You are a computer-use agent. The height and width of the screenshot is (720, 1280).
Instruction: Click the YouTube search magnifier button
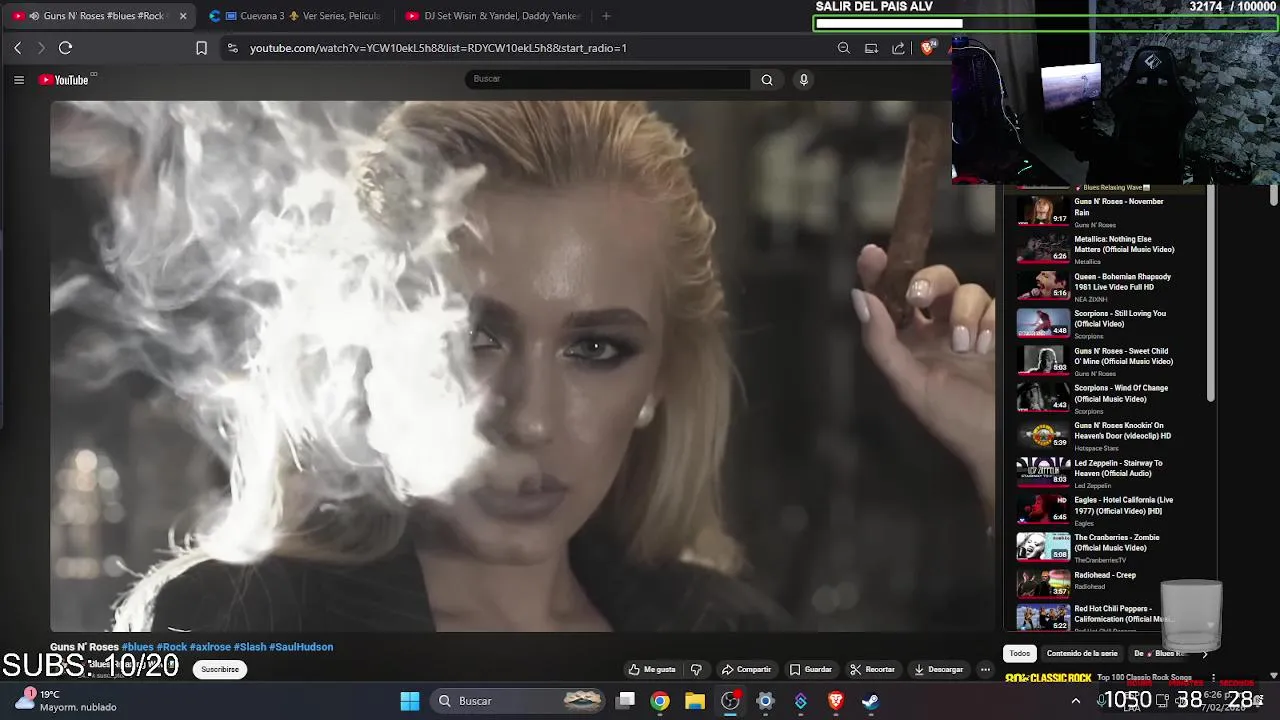click(767, 80)
